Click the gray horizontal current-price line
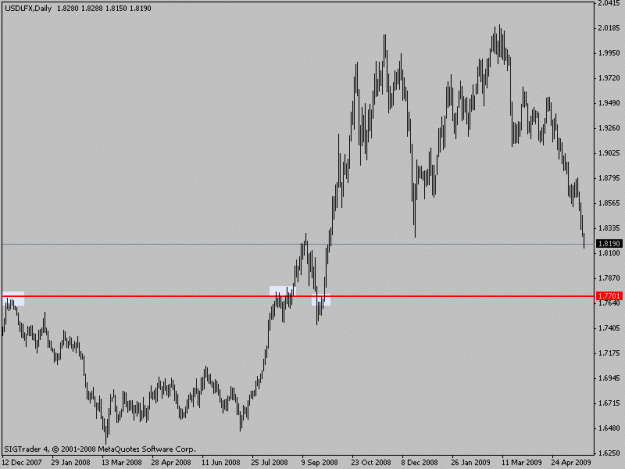The height and width of the screenshot is (469, 625). pyautogui.click(x=298, y=244)
